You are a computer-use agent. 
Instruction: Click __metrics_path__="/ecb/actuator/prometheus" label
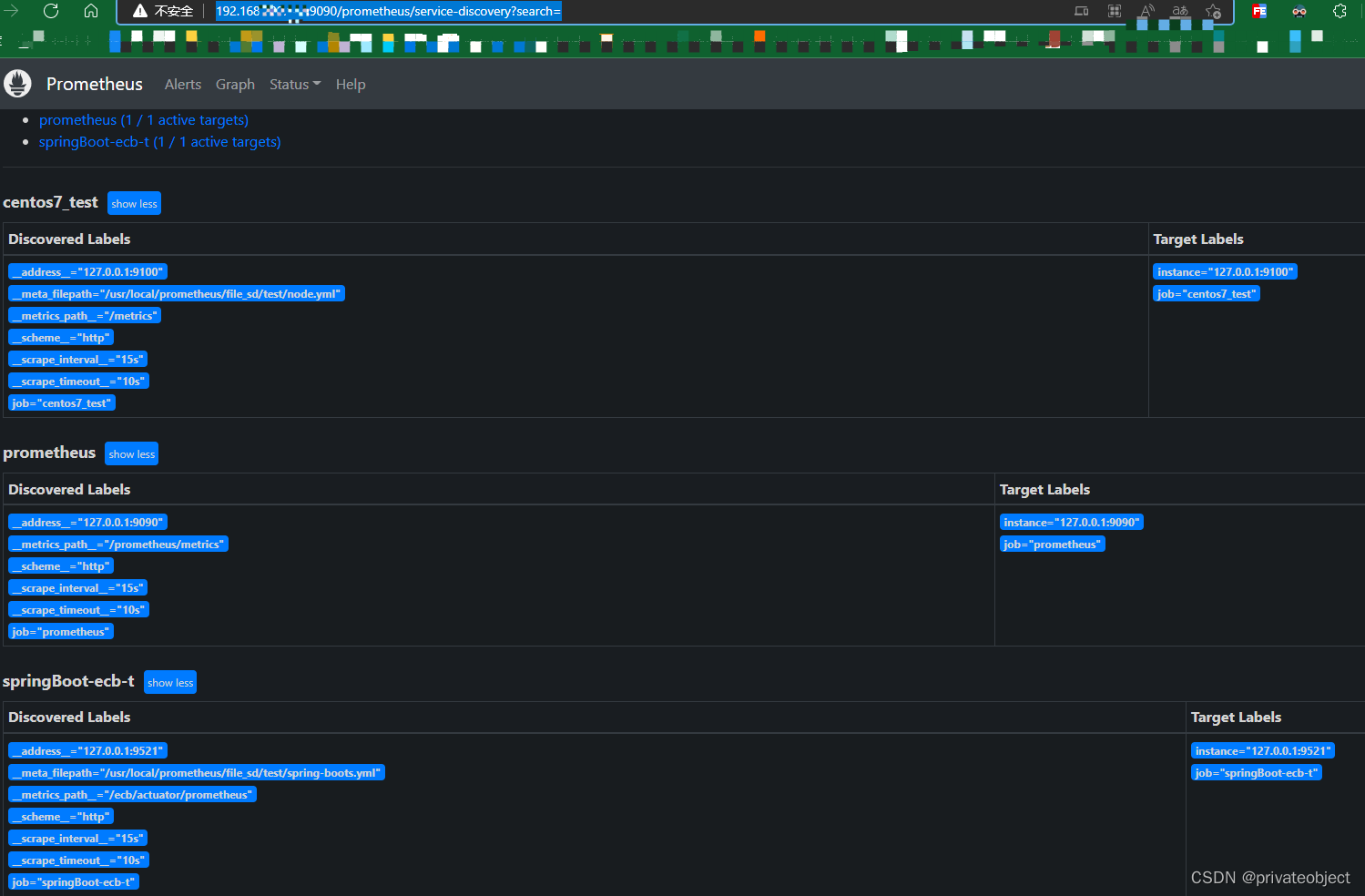point(132,794)
